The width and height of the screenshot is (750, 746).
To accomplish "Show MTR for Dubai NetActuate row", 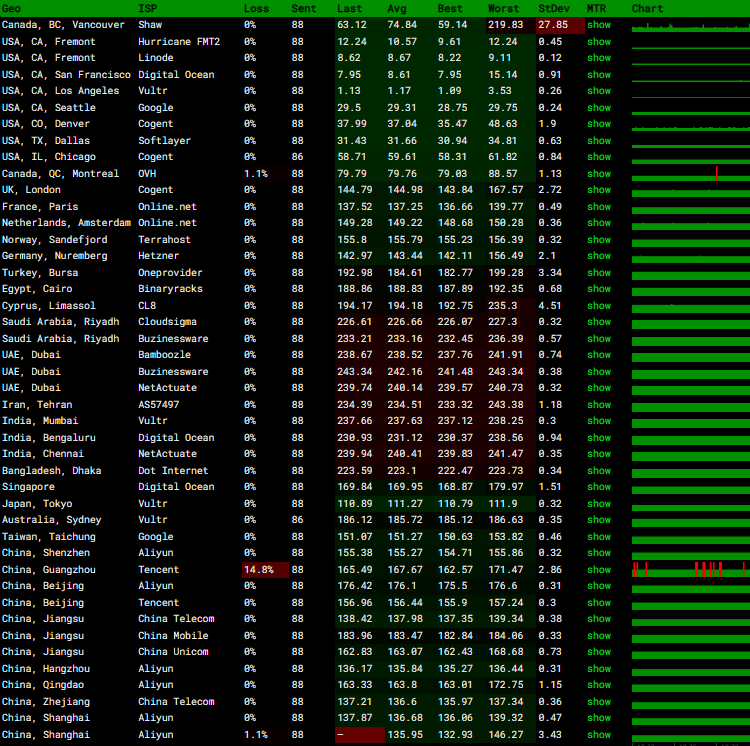I will click(x=599, y=388).
